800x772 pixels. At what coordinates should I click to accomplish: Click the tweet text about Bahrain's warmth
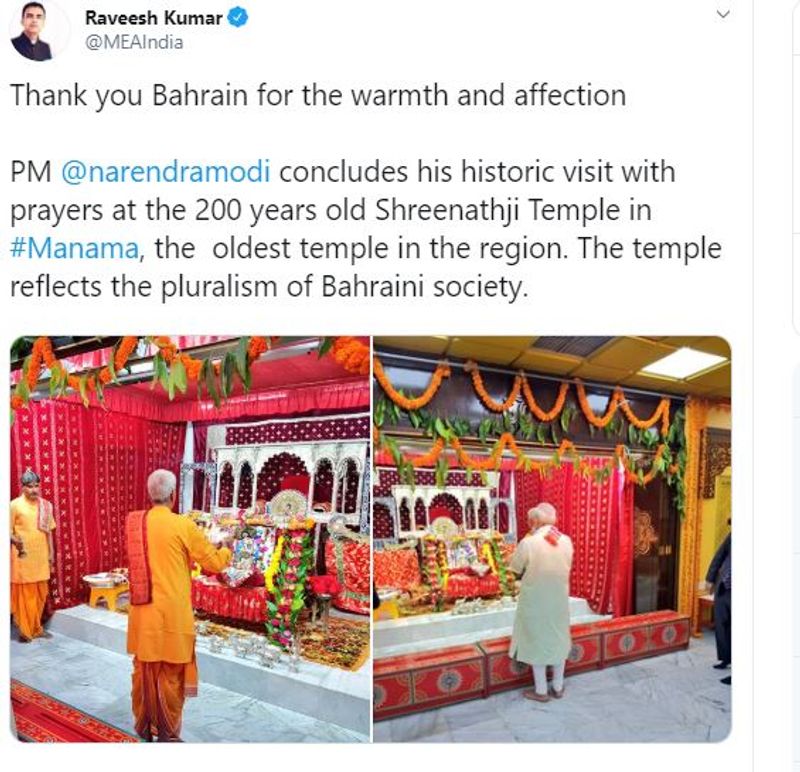tap(318, 95)
